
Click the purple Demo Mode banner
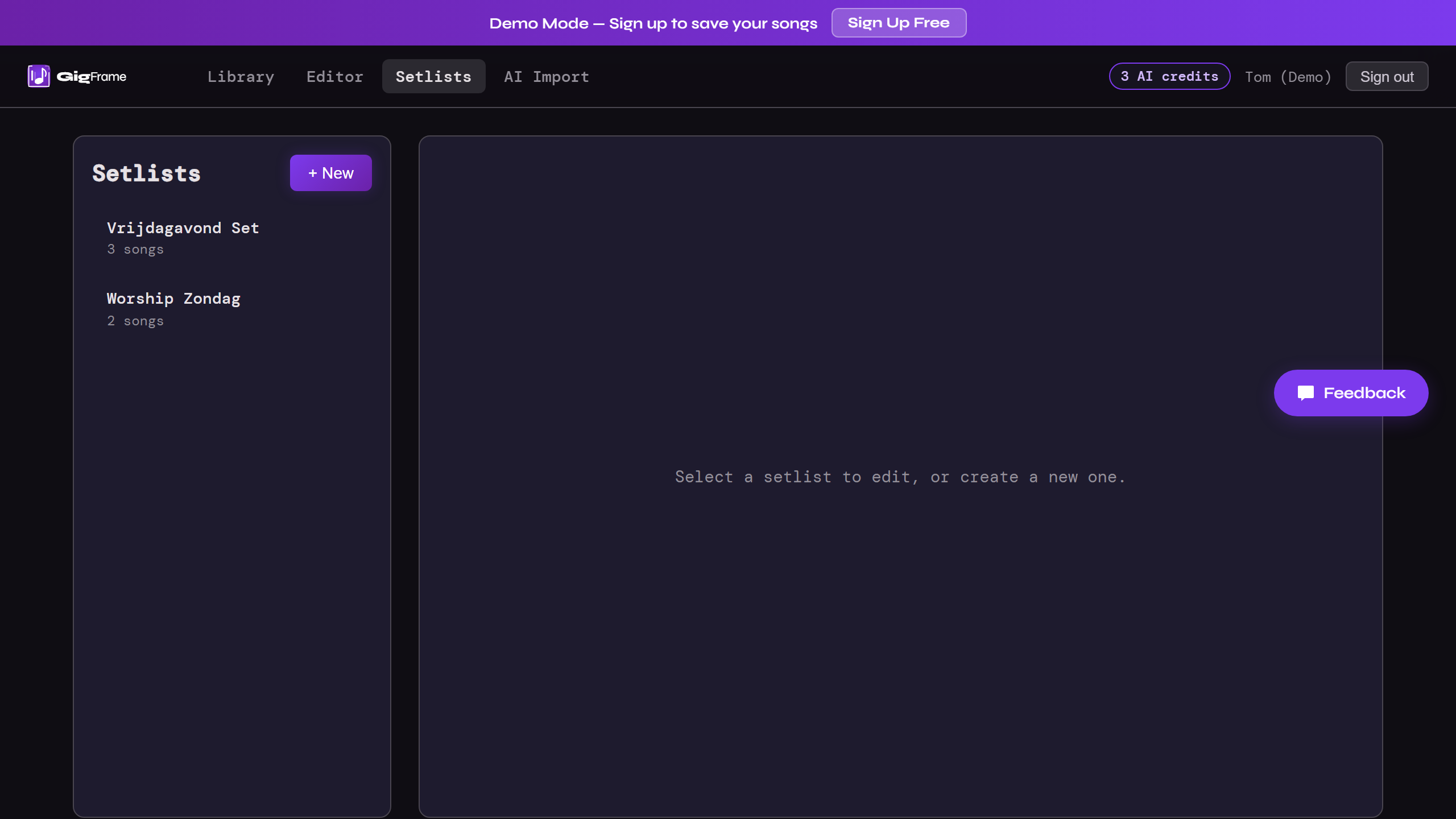(653, 23)
